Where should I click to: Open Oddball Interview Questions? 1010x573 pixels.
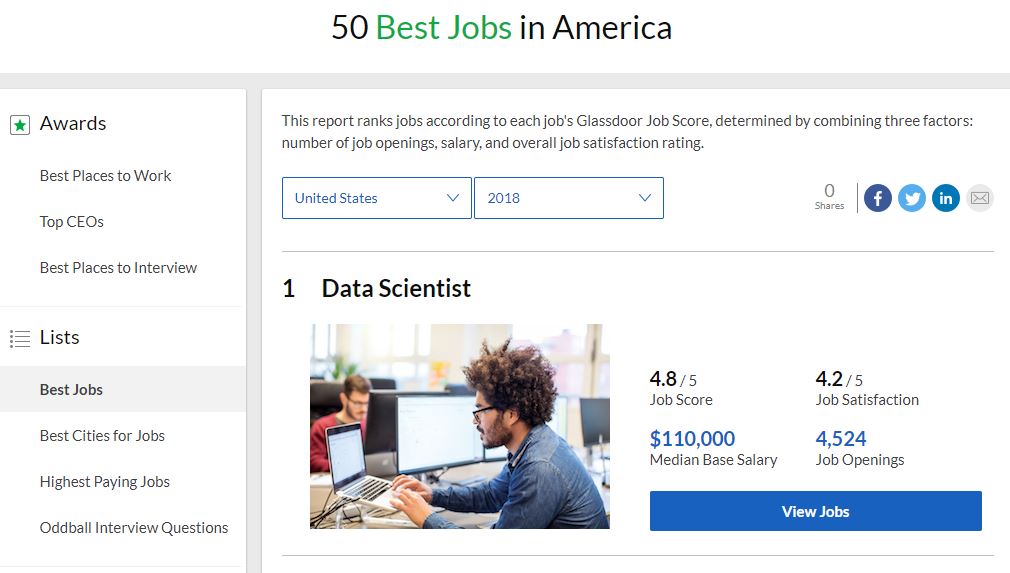[134, 528]
